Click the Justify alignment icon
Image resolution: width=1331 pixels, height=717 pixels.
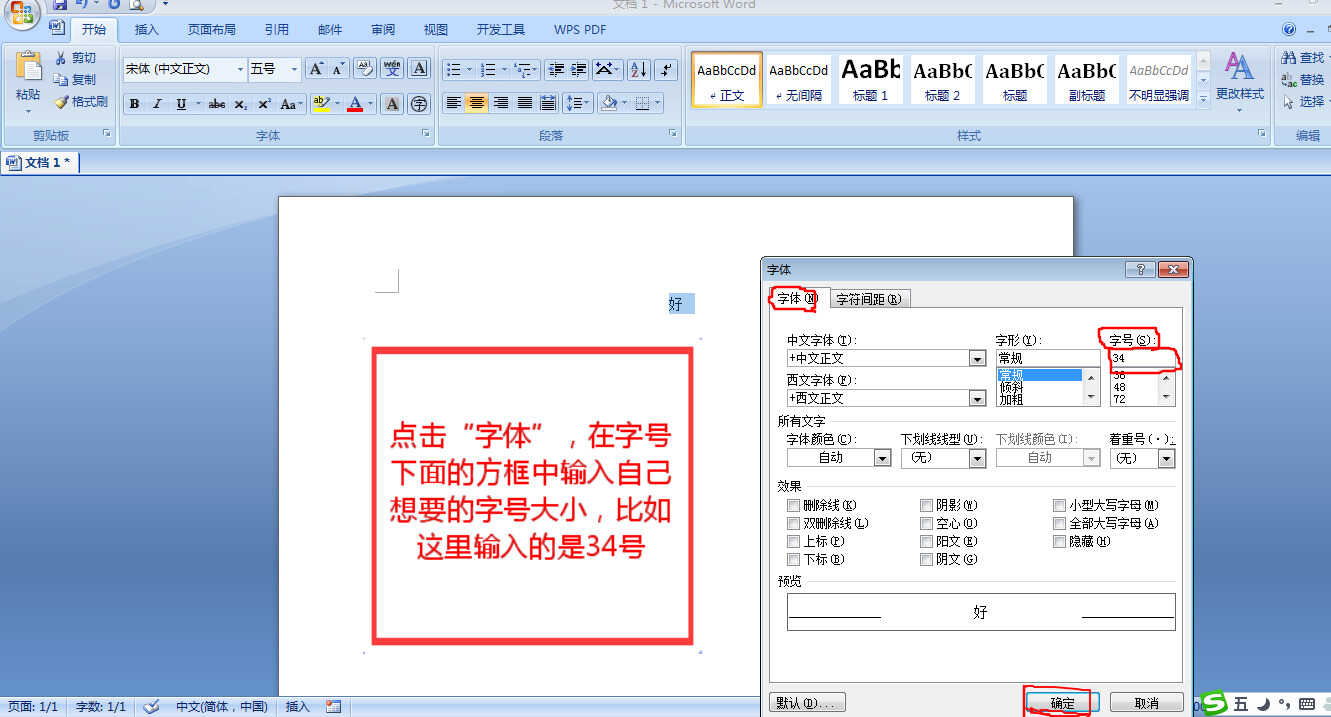click(525, 103)
